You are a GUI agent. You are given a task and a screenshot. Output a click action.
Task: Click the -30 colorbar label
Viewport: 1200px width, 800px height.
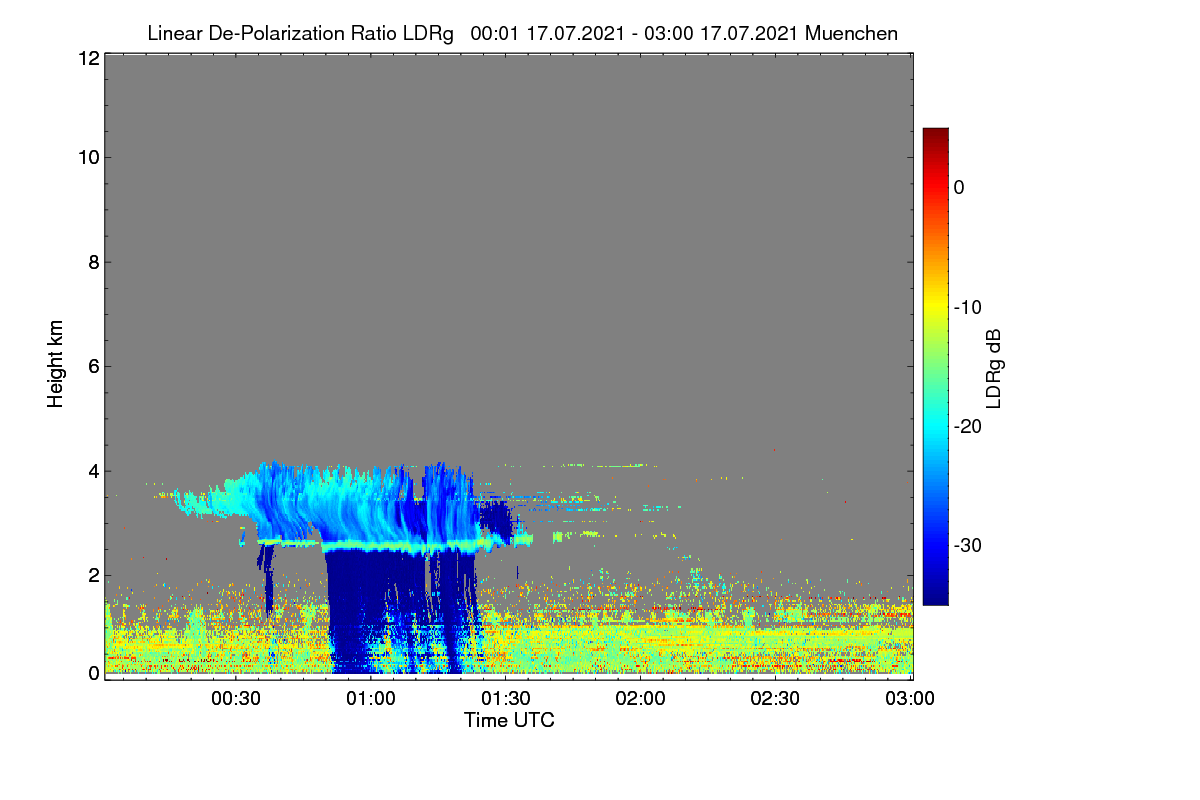[x=968, y=546]
